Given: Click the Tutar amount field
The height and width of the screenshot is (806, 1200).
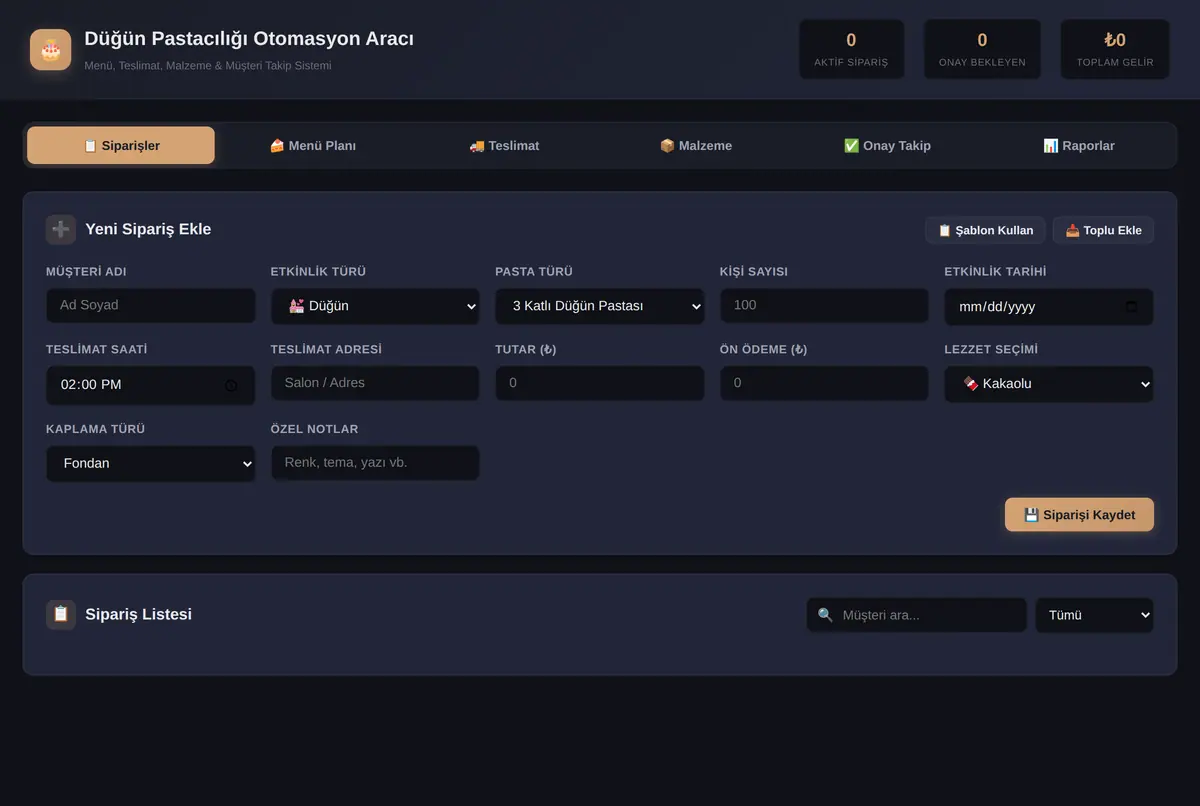Looking at the screenshot, I should (600, 384).
